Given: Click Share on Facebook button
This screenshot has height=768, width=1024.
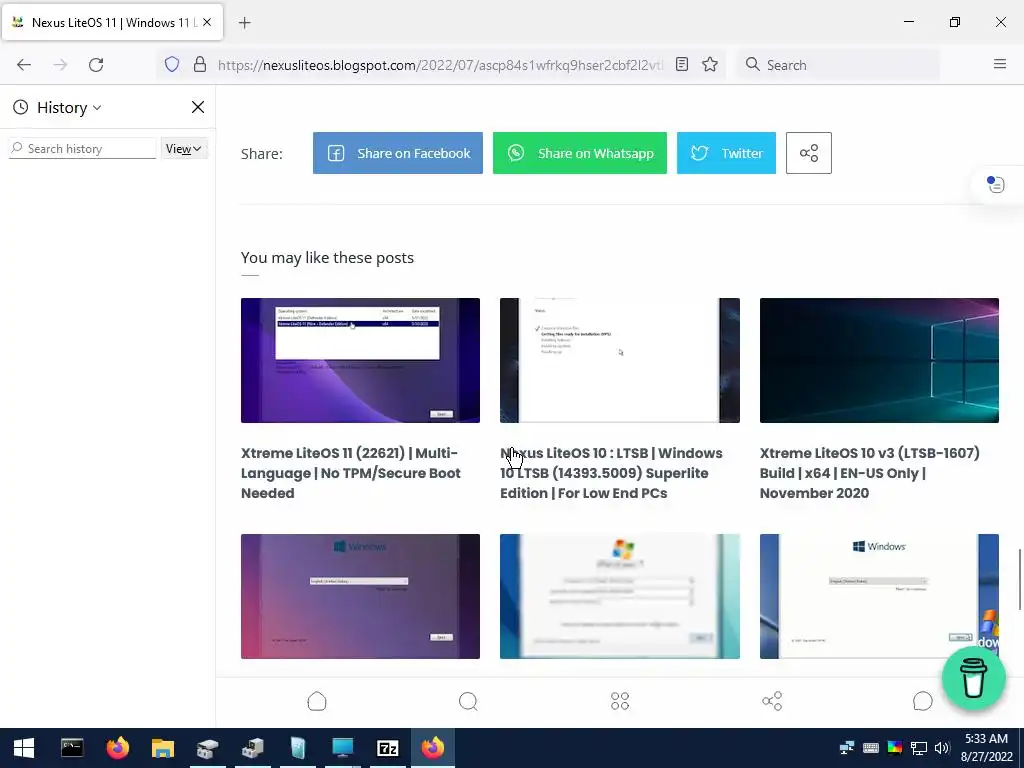Looking at the screenshot, I should click(x=398, y=153).
